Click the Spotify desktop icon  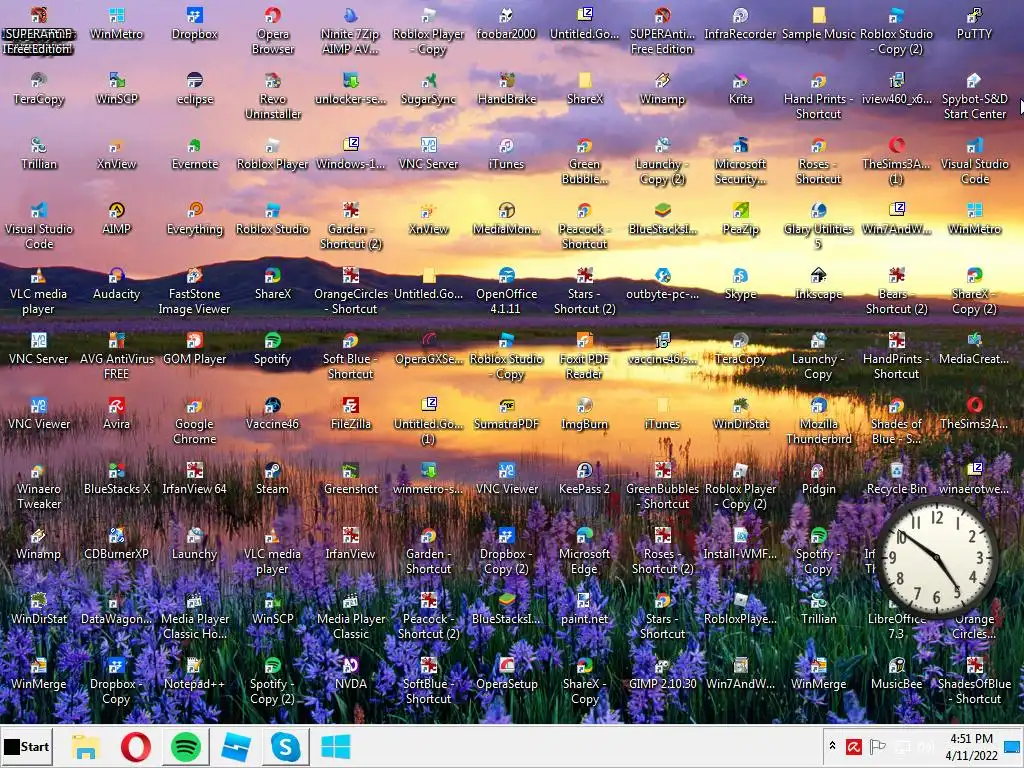tap(272, 349)
